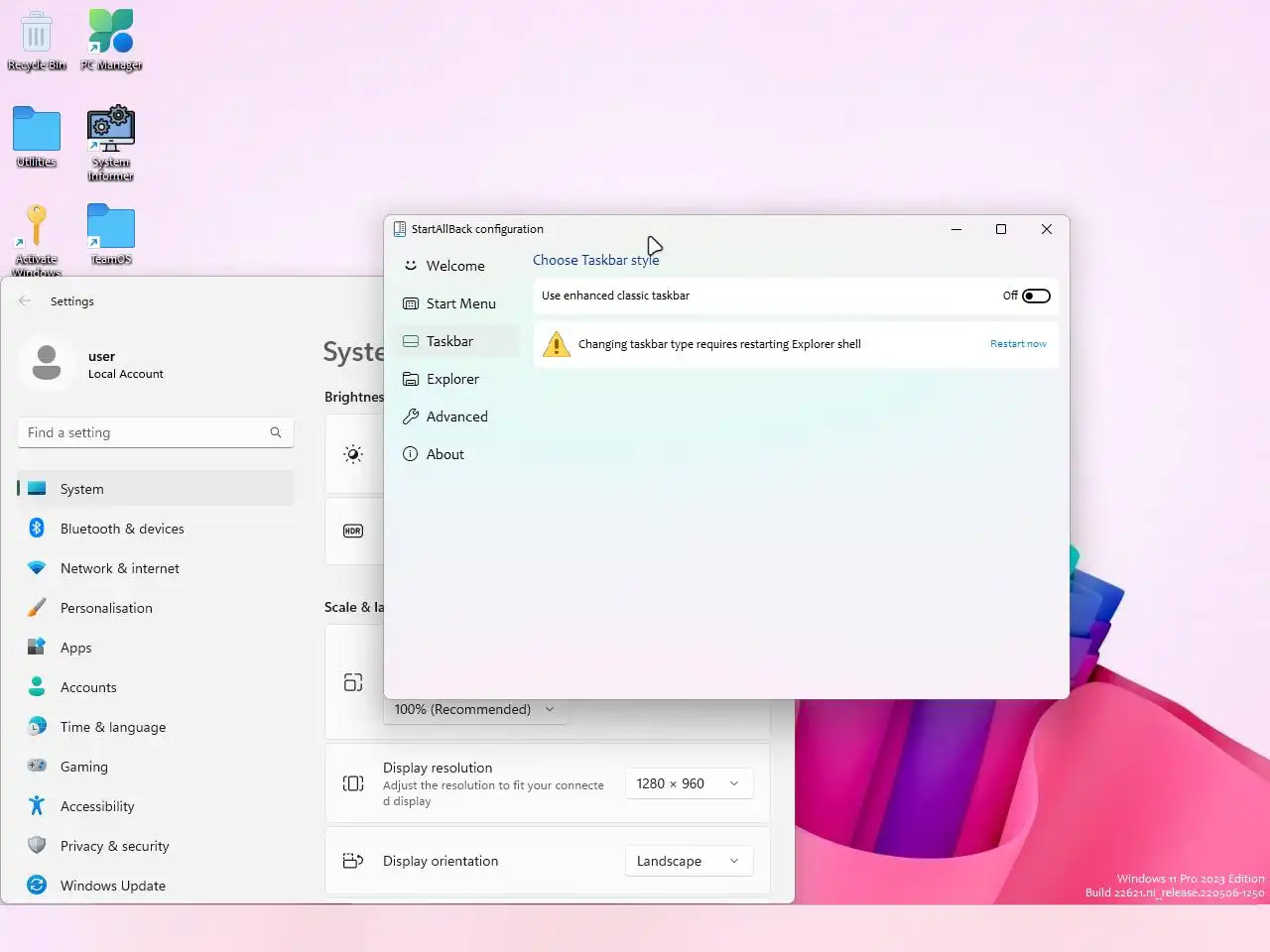Screen dimensions: 1270x952
Task: Click the Windows Update icon in sidebar
Action: click(37, 886)
